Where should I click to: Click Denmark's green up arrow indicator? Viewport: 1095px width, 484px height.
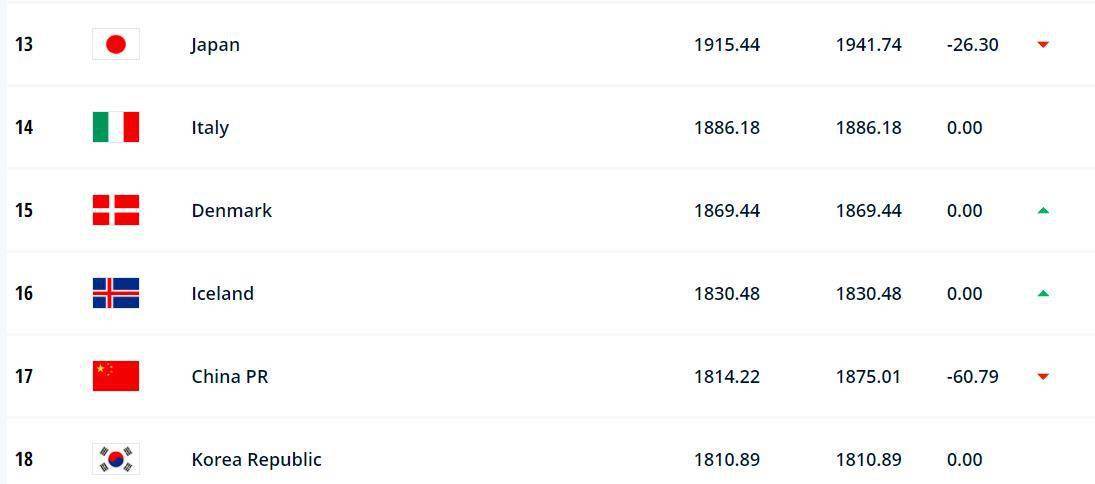[x=1043, y=210]
